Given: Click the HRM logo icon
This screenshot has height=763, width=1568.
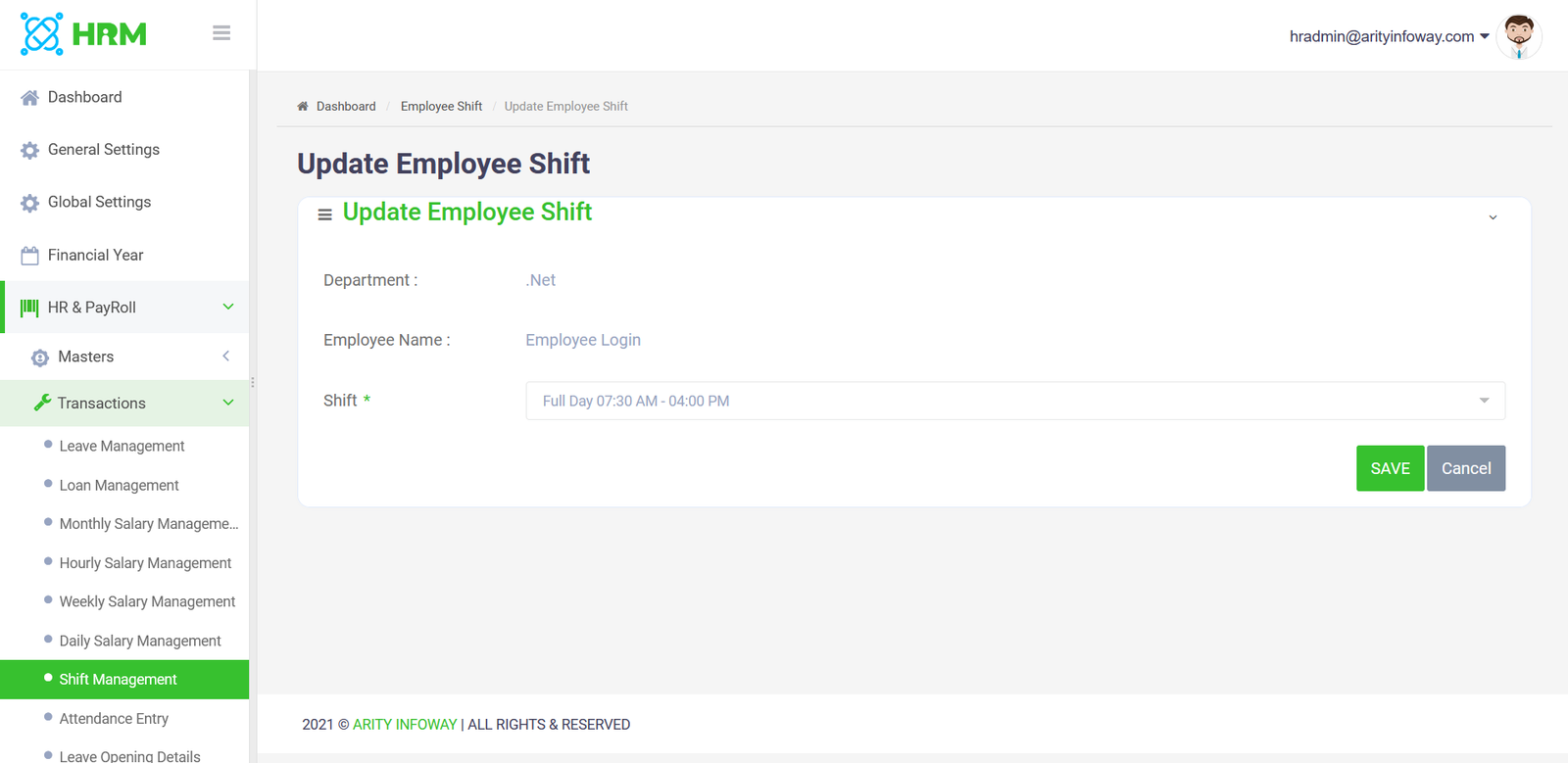Looking at the screenshot, I should 41,34.
